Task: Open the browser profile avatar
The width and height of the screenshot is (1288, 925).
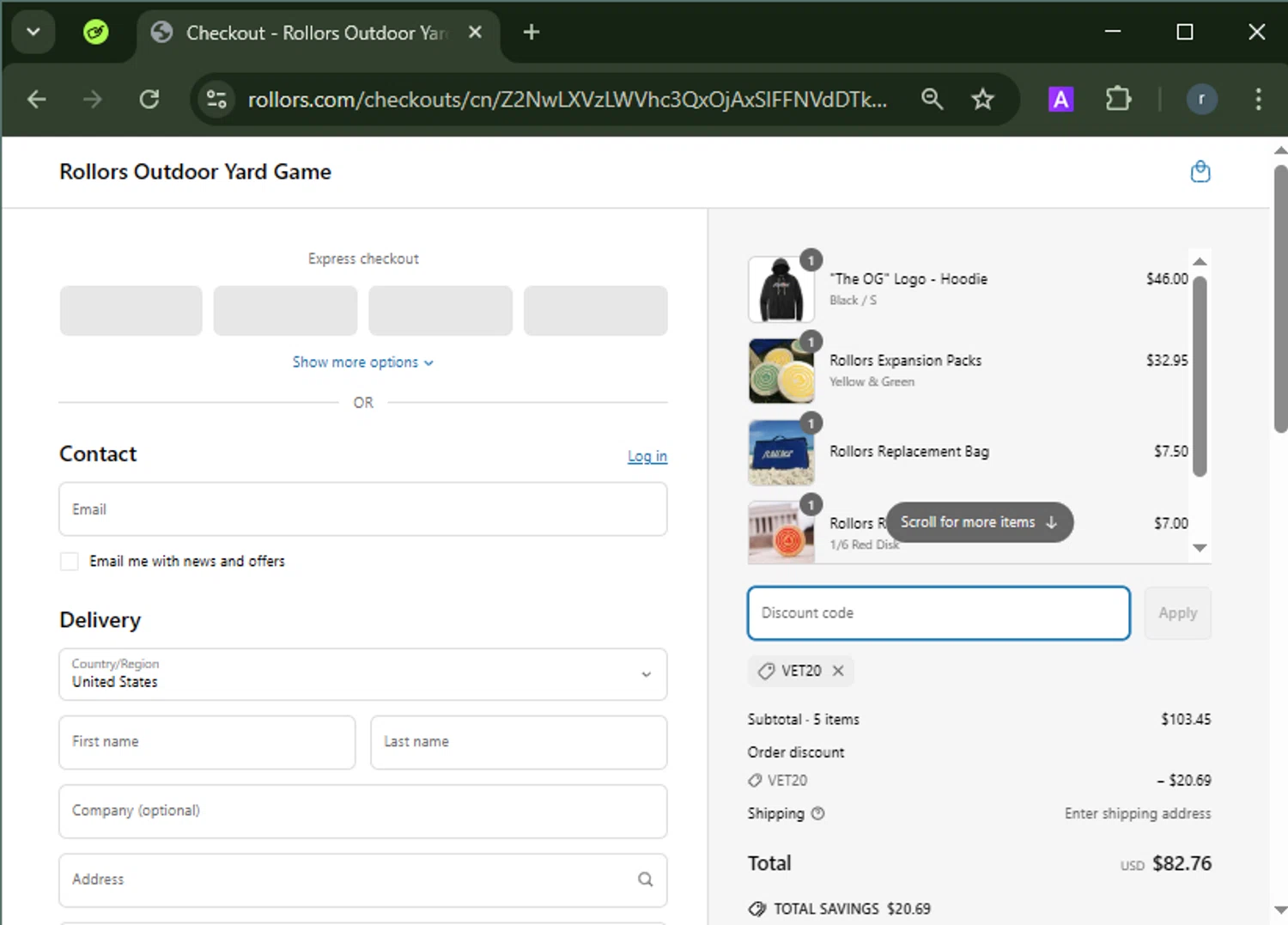Action: click(1201, 100)
